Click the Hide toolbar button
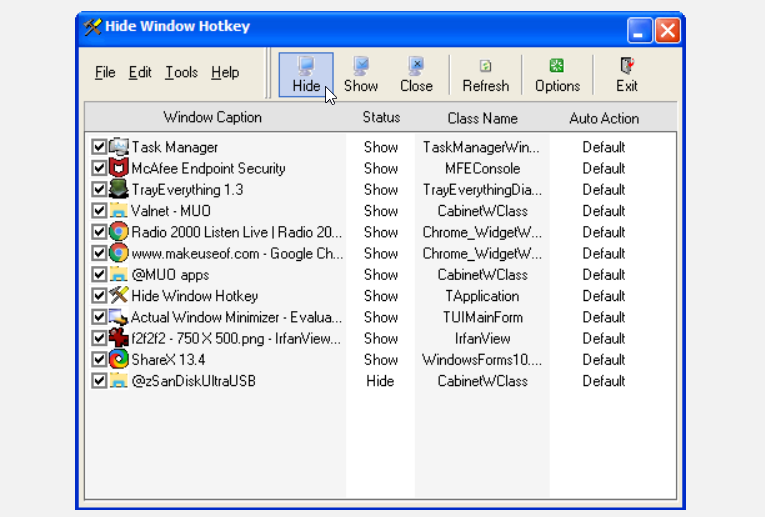The height and width of the screenshot is (517, 765). 306,75
